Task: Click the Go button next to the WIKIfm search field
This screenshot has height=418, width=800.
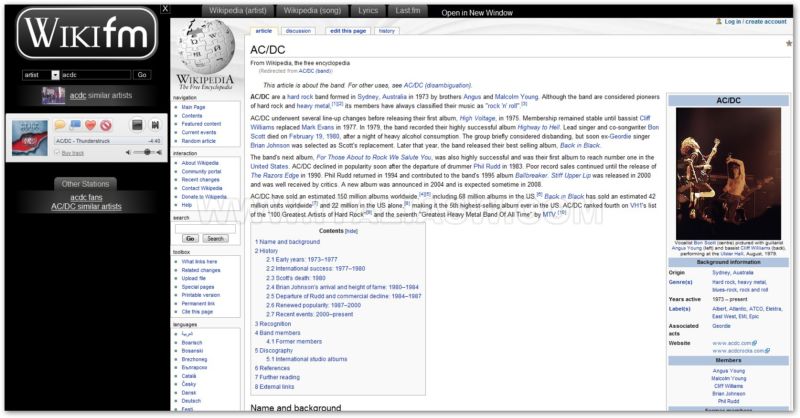Action: click(x=142, y=75)
